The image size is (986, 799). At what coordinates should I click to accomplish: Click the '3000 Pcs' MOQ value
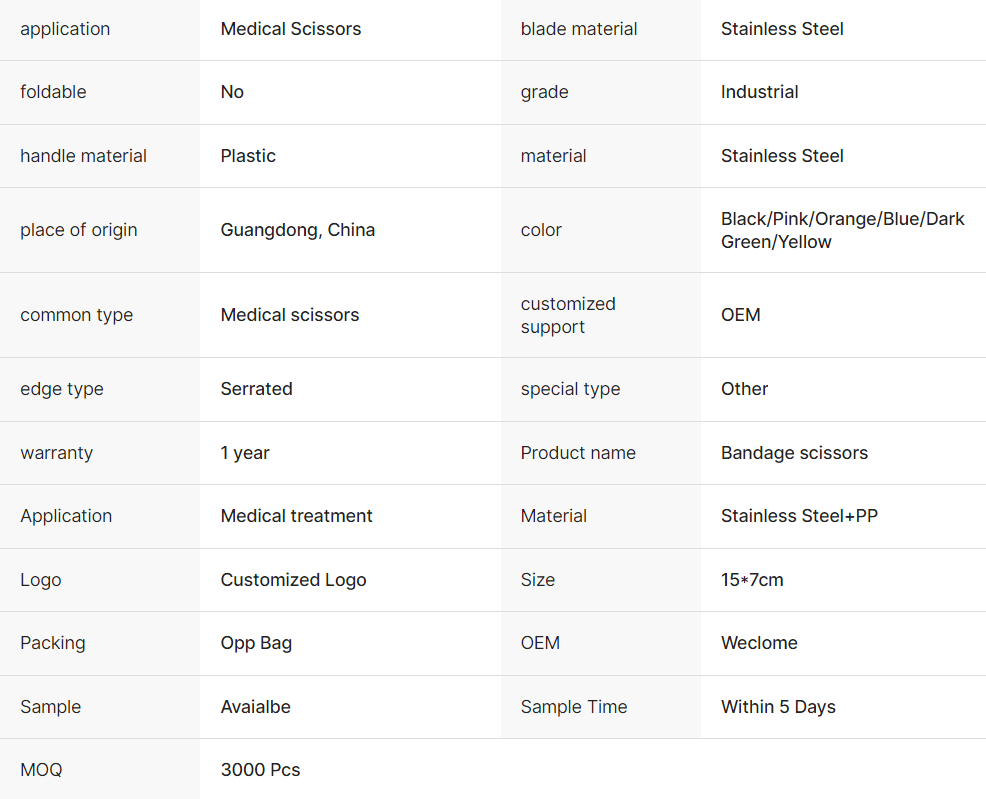point(260,770)
